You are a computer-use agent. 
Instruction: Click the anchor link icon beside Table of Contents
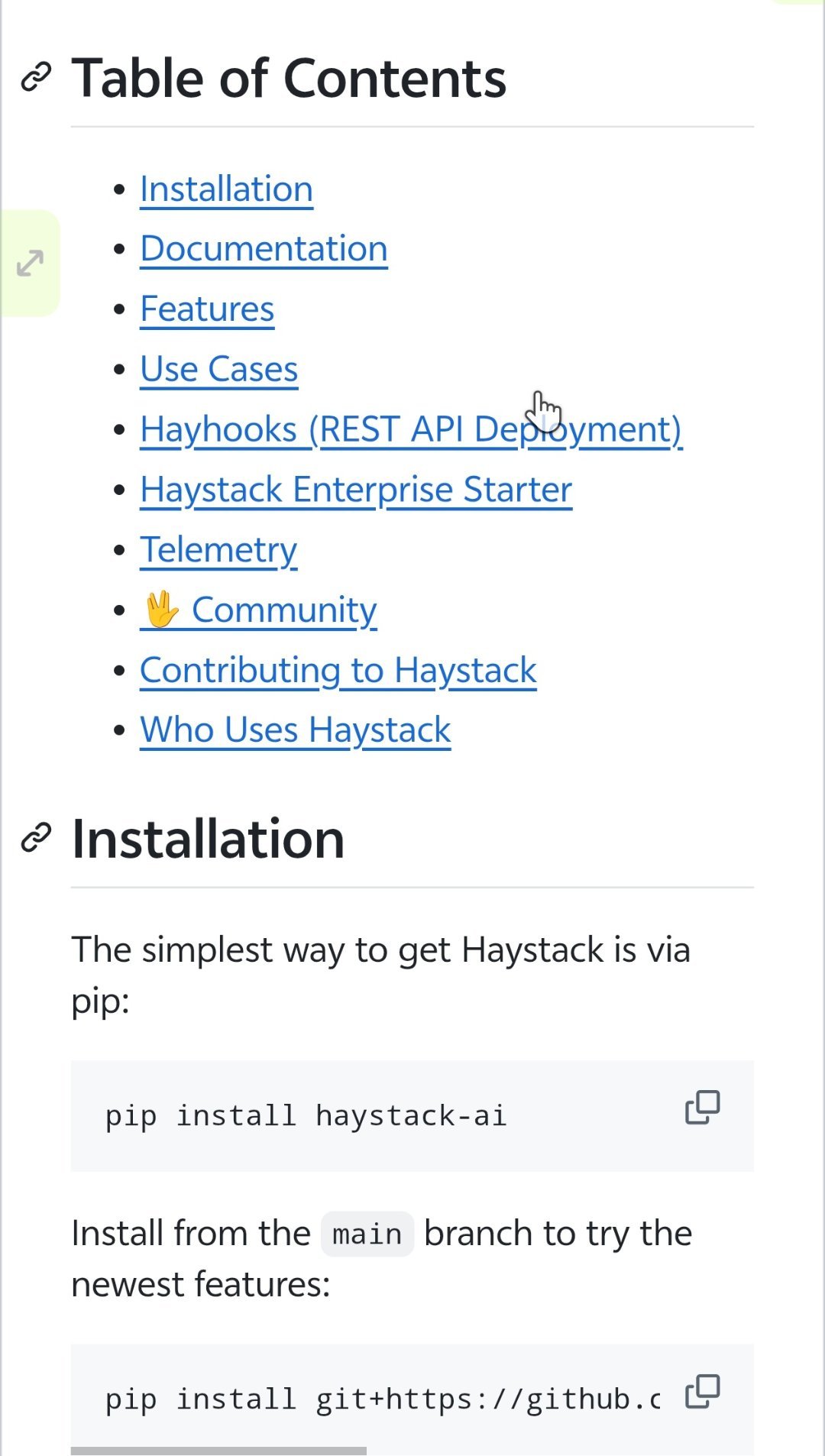tap(34, 76)
